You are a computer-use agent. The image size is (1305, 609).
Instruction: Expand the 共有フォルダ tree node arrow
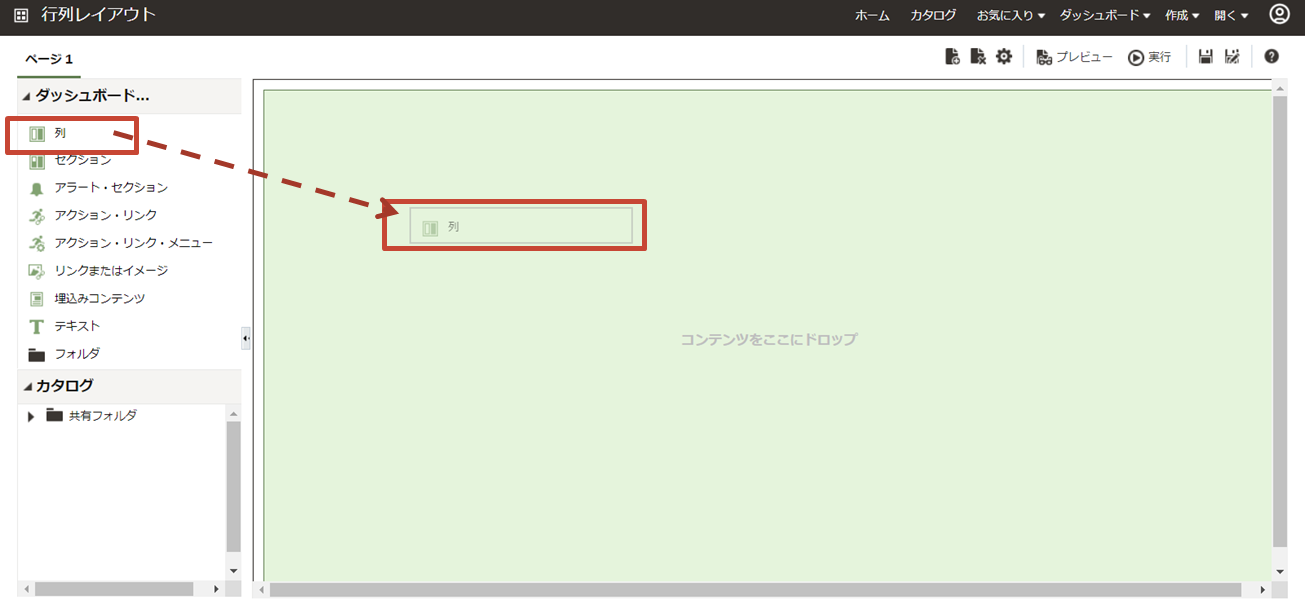[31, 416]
